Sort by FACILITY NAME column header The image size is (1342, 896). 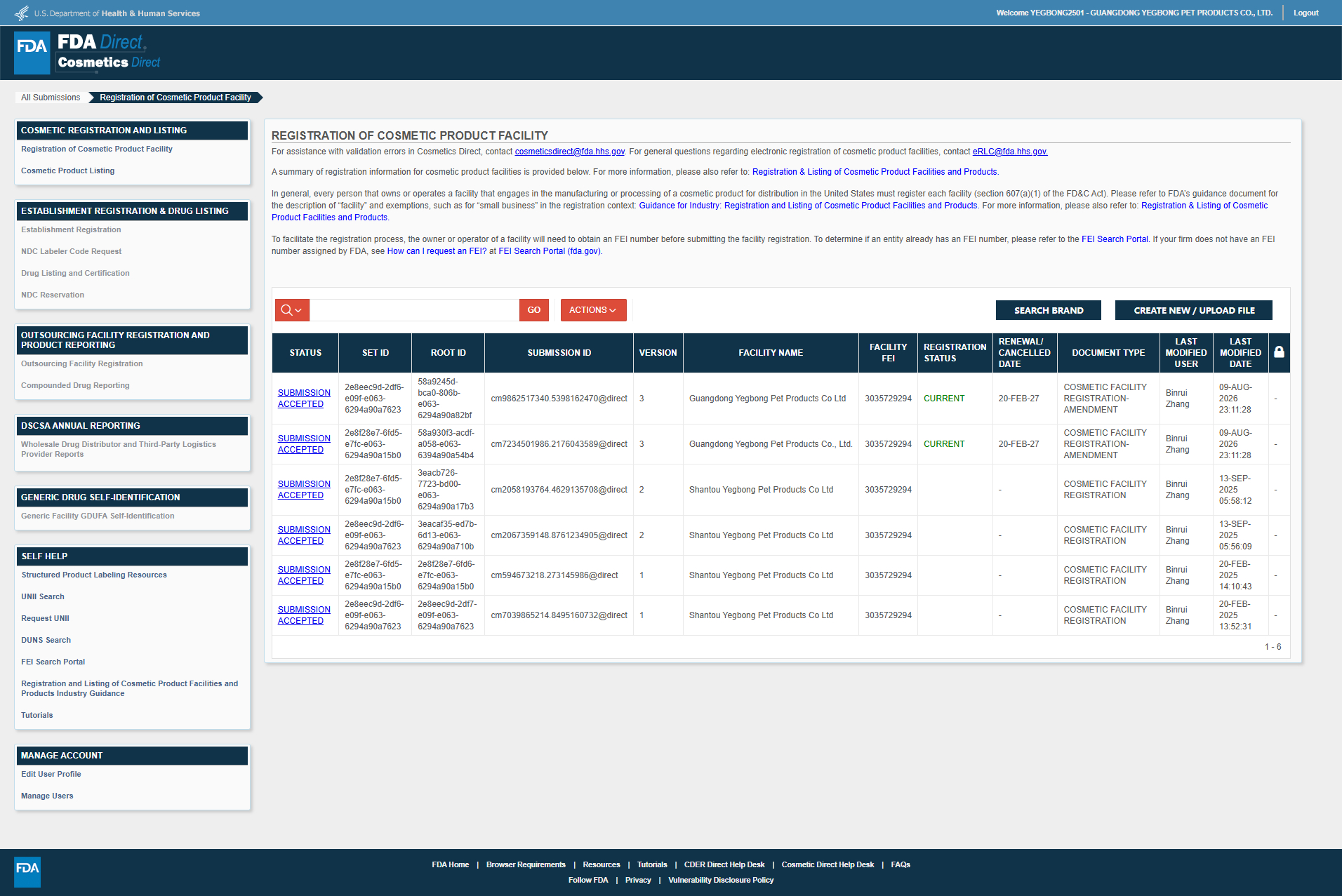click(771, 353)
